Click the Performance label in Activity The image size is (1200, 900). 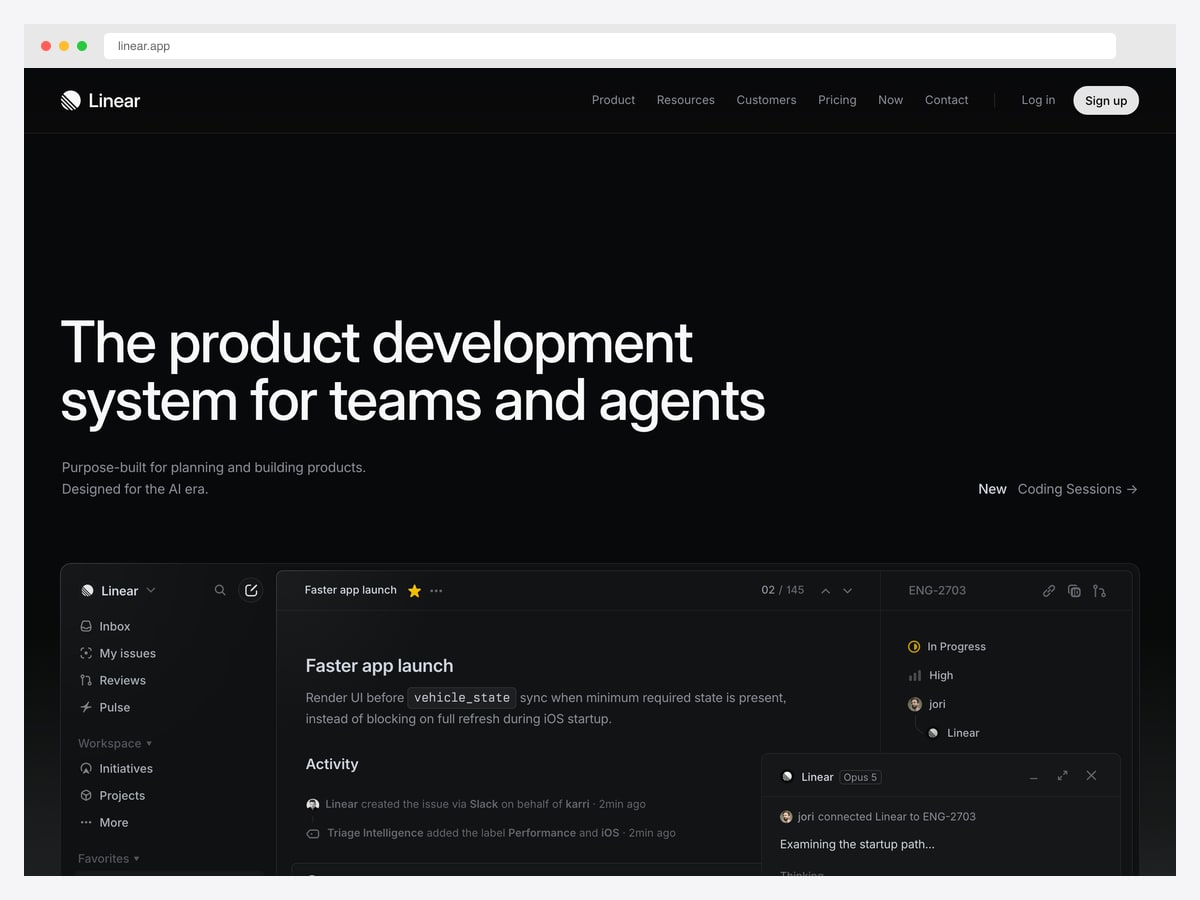pos(542,833)
